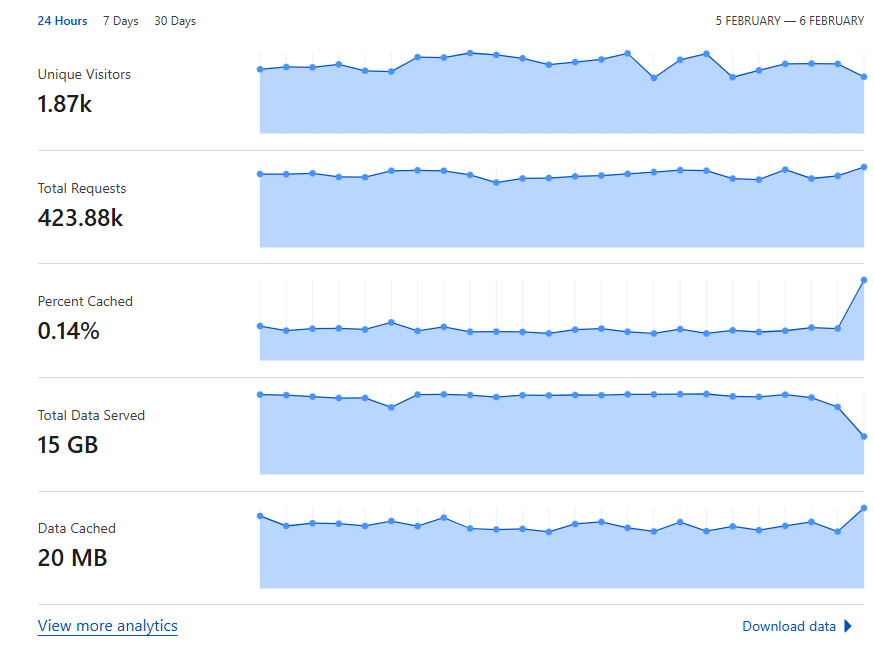Click the Download data link

[789, 626]
